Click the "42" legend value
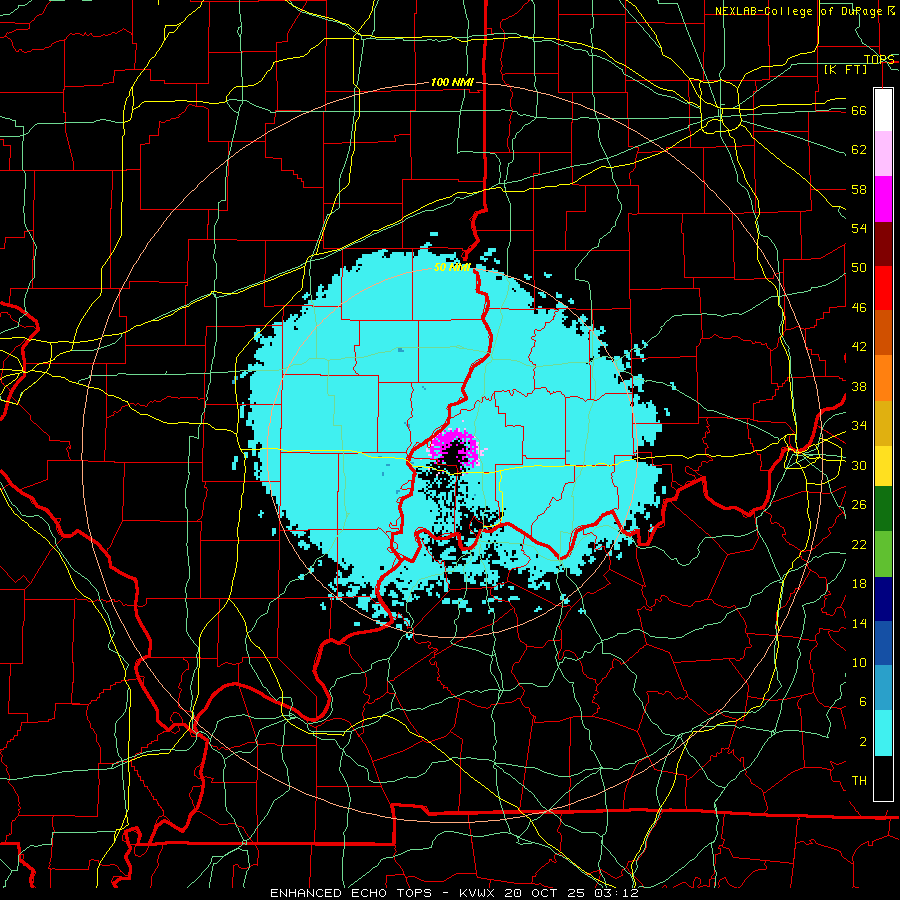 859,347
